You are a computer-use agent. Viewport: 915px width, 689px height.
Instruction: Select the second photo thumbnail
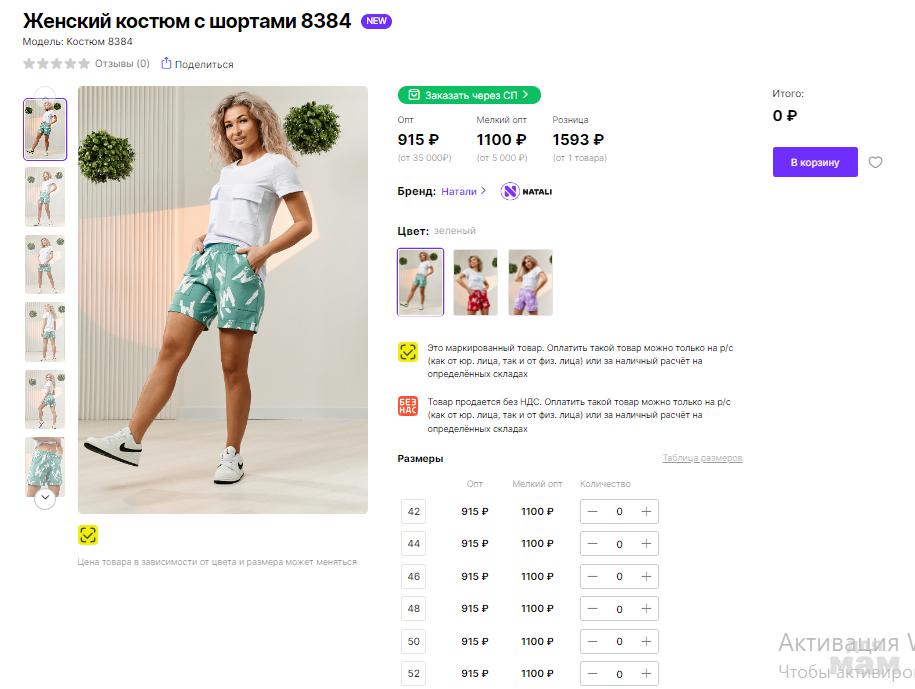click(x=45, y=197)
